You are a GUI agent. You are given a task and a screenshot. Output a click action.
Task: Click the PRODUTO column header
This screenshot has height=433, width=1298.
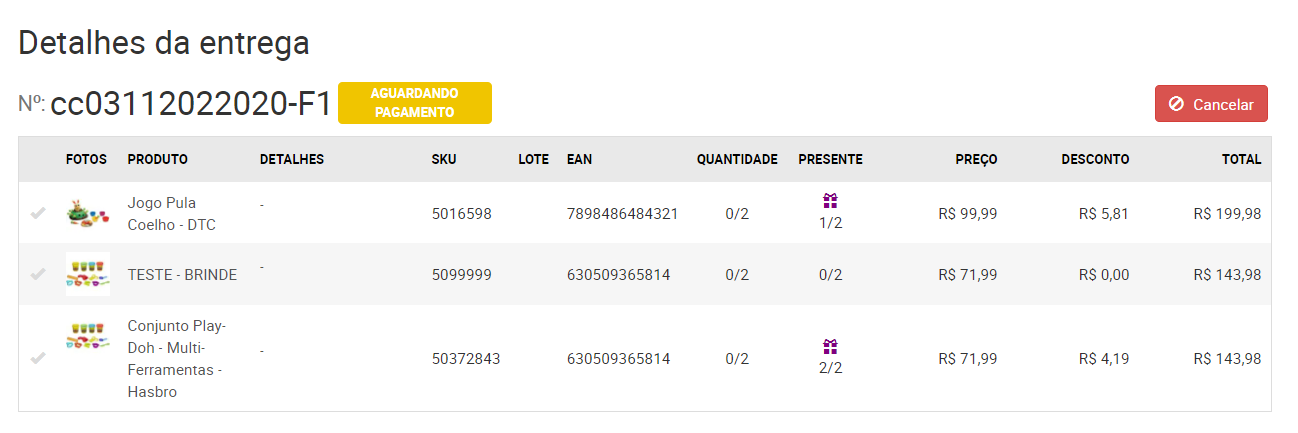157,159
